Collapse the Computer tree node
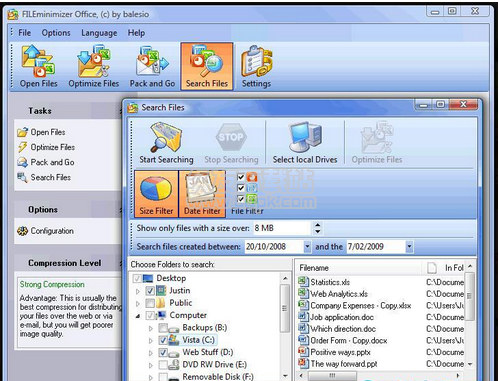Screen dimensions: 499x381 [138, 316]
